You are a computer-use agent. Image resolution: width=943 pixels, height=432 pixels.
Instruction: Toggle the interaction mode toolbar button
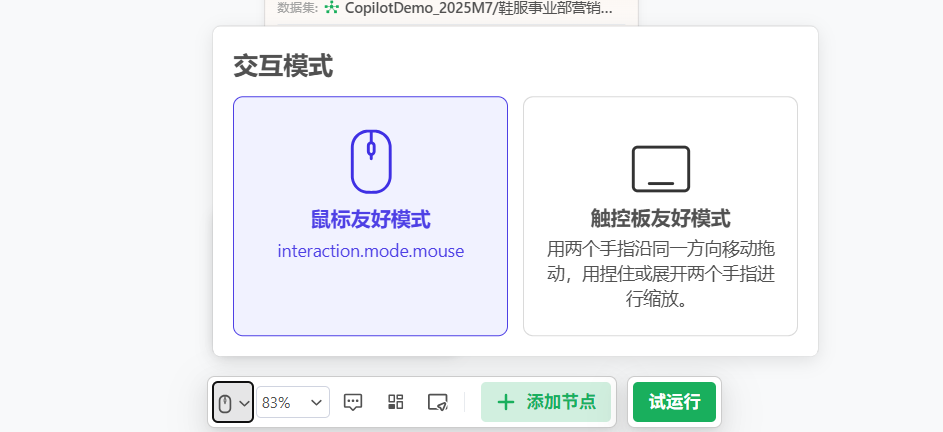233,402
